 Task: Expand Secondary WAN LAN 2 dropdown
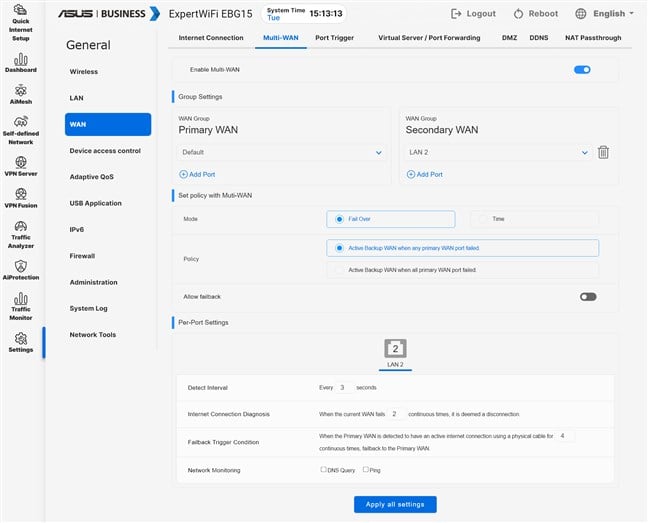pyautogui.click(x=498, y=152)
